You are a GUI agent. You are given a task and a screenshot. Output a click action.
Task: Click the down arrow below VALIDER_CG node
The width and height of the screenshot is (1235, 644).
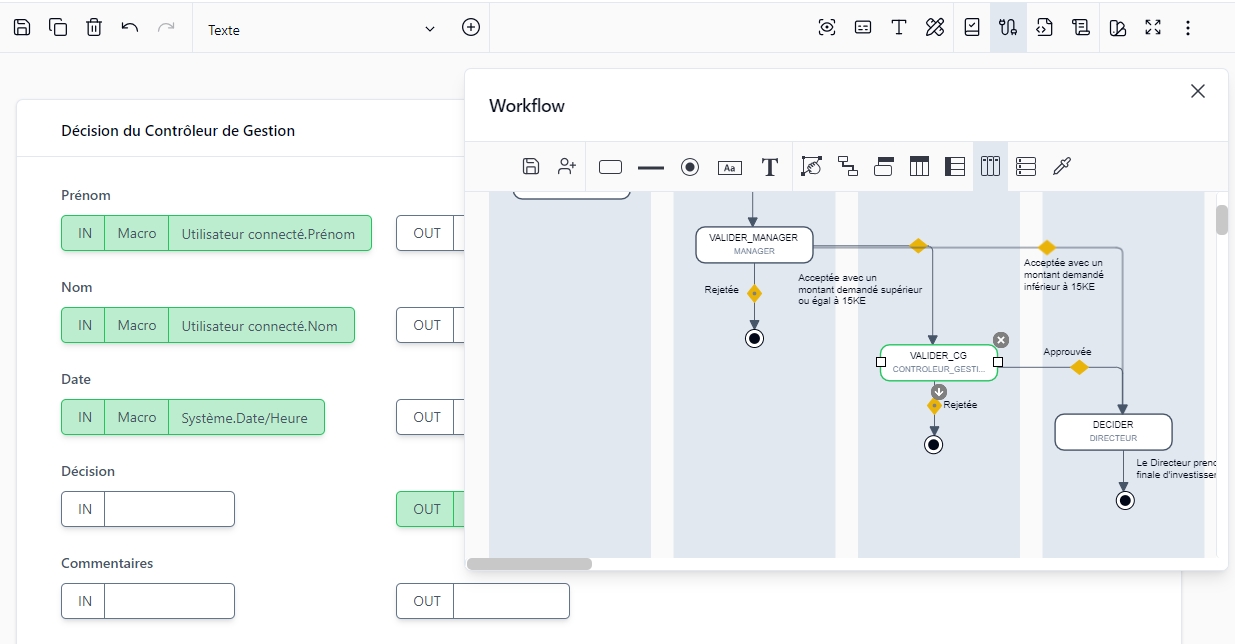coord(938,391)
